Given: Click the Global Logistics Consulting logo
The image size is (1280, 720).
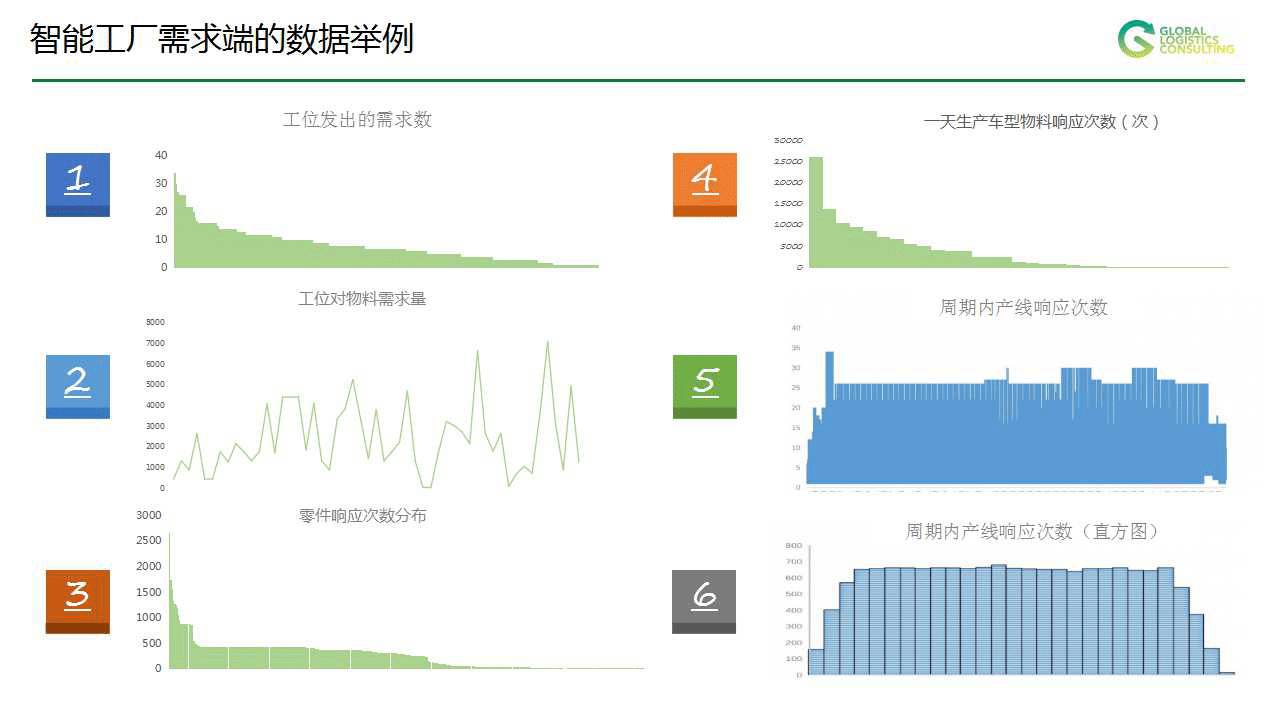Looking at the screenshot, I should [x=1176, y=39].
